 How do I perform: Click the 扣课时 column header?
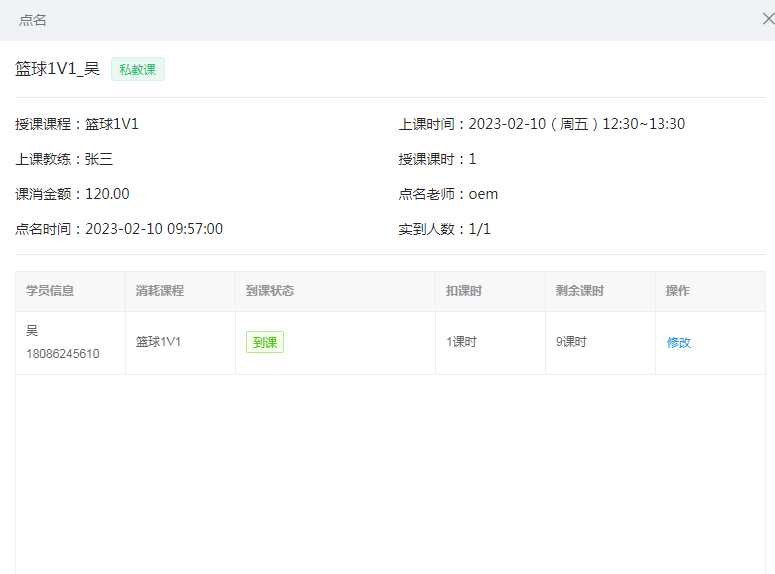(x=464, y=291)
